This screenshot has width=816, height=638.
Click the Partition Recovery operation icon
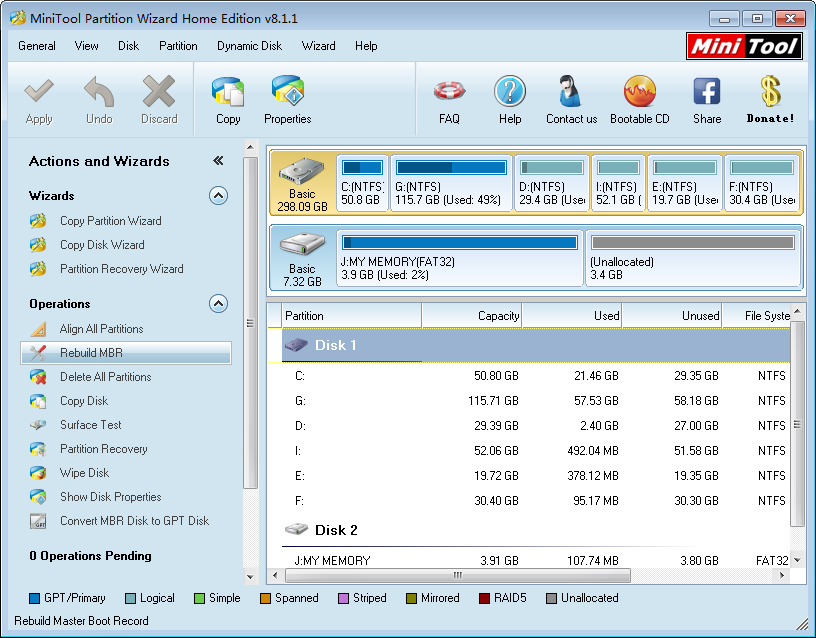tap(38, 449)
